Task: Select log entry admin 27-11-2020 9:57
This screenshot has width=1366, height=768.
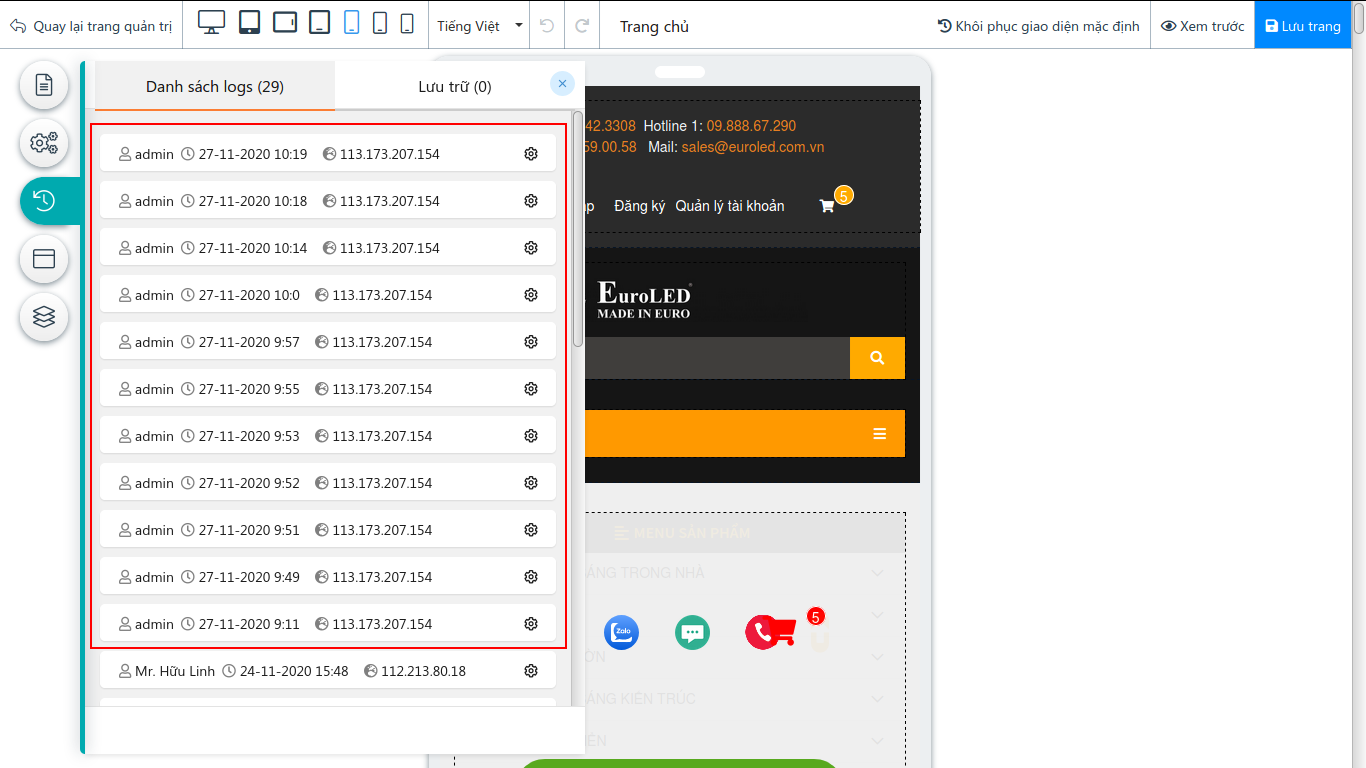Action: tap(328, 342)
